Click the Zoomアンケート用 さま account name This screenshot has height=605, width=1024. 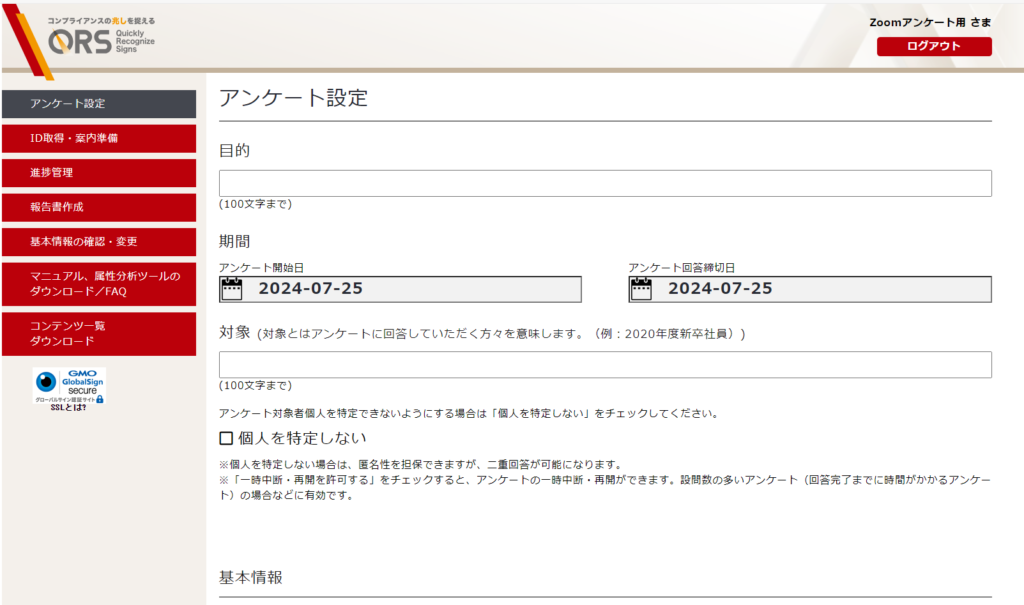pos(918,20)
